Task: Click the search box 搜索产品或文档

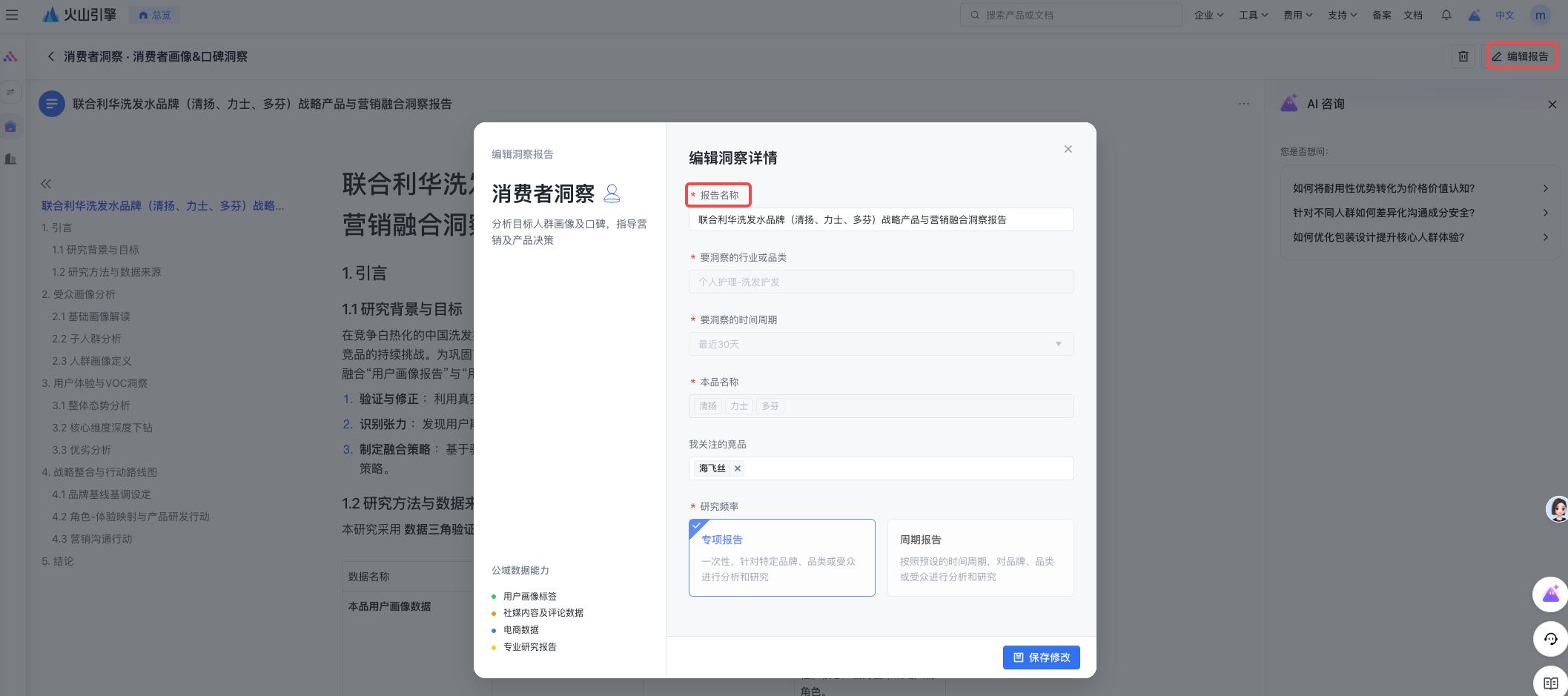Action: pyautogui.click(x=1071, y=15)
